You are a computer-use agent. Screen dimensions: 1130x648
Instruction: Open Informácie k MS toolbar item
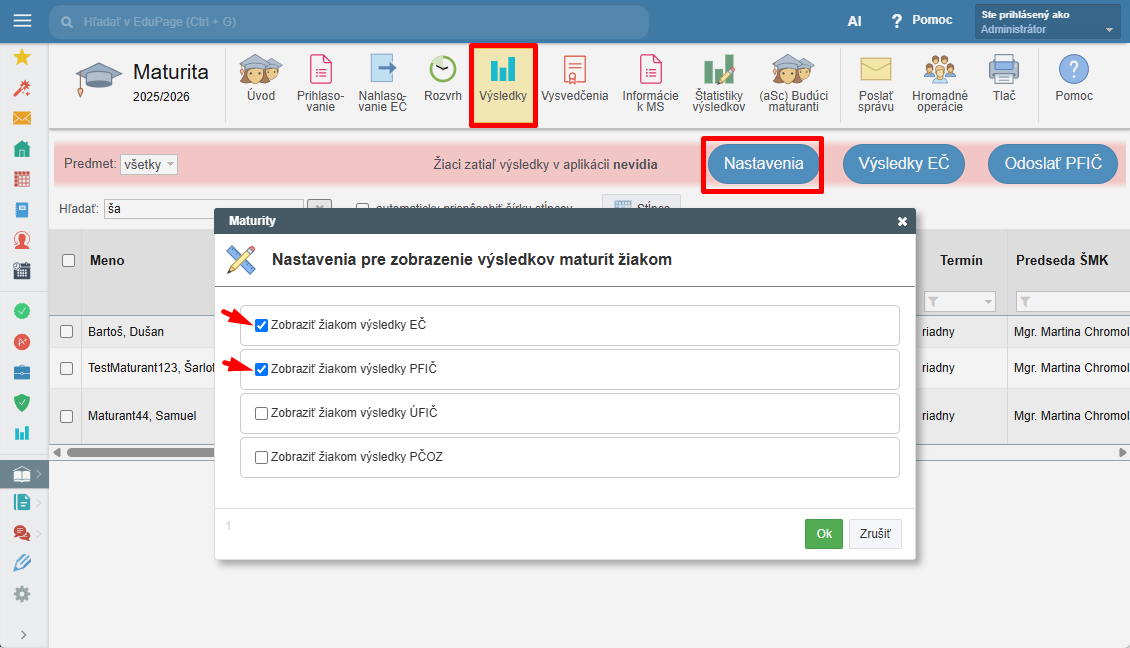(650, 83)
